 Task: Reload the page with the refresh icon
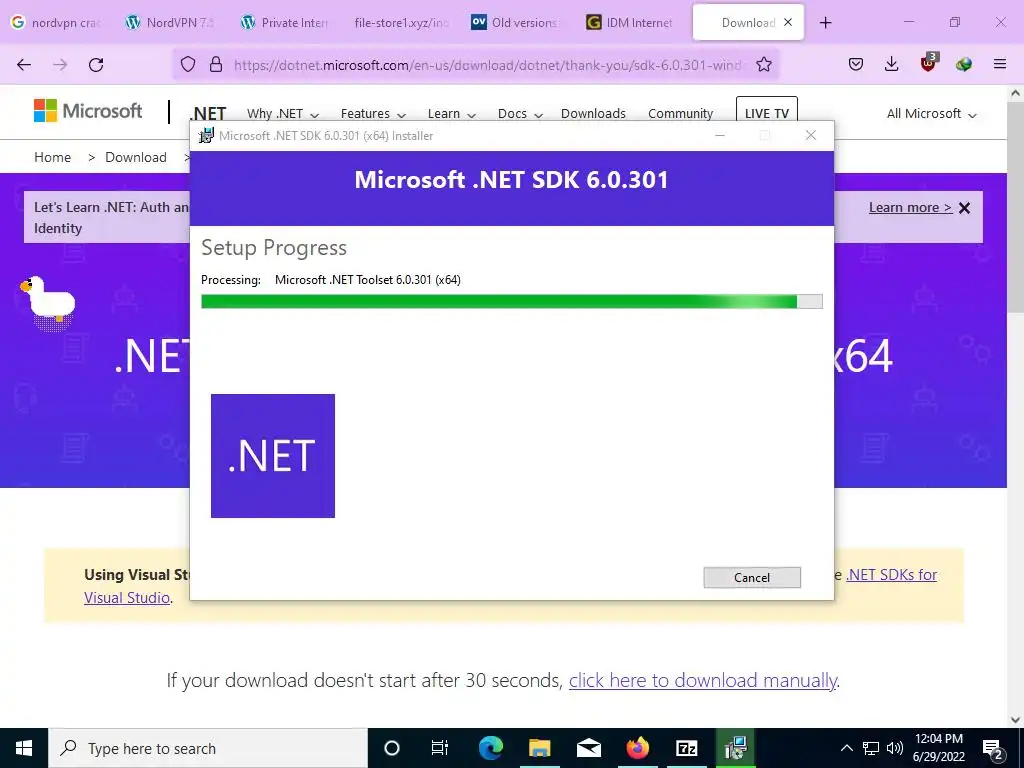tap(96, 65)
